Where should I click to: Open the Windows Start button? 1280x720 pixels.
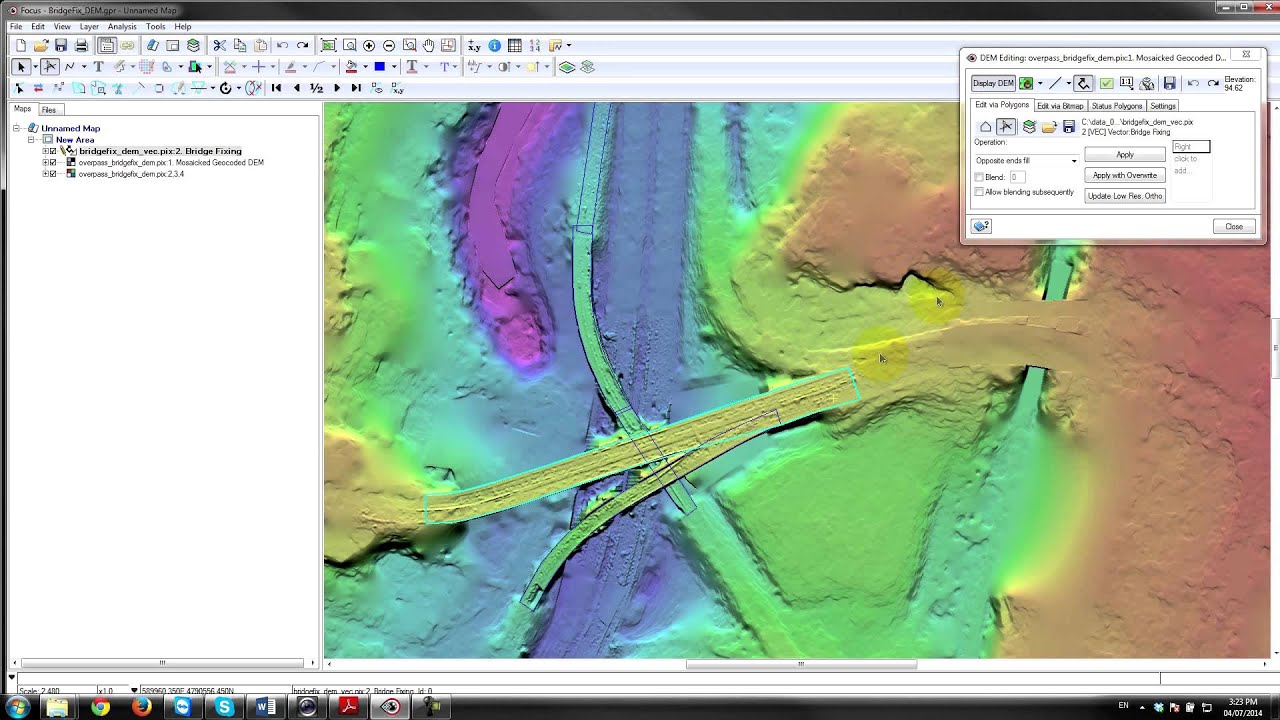point(18,707)
